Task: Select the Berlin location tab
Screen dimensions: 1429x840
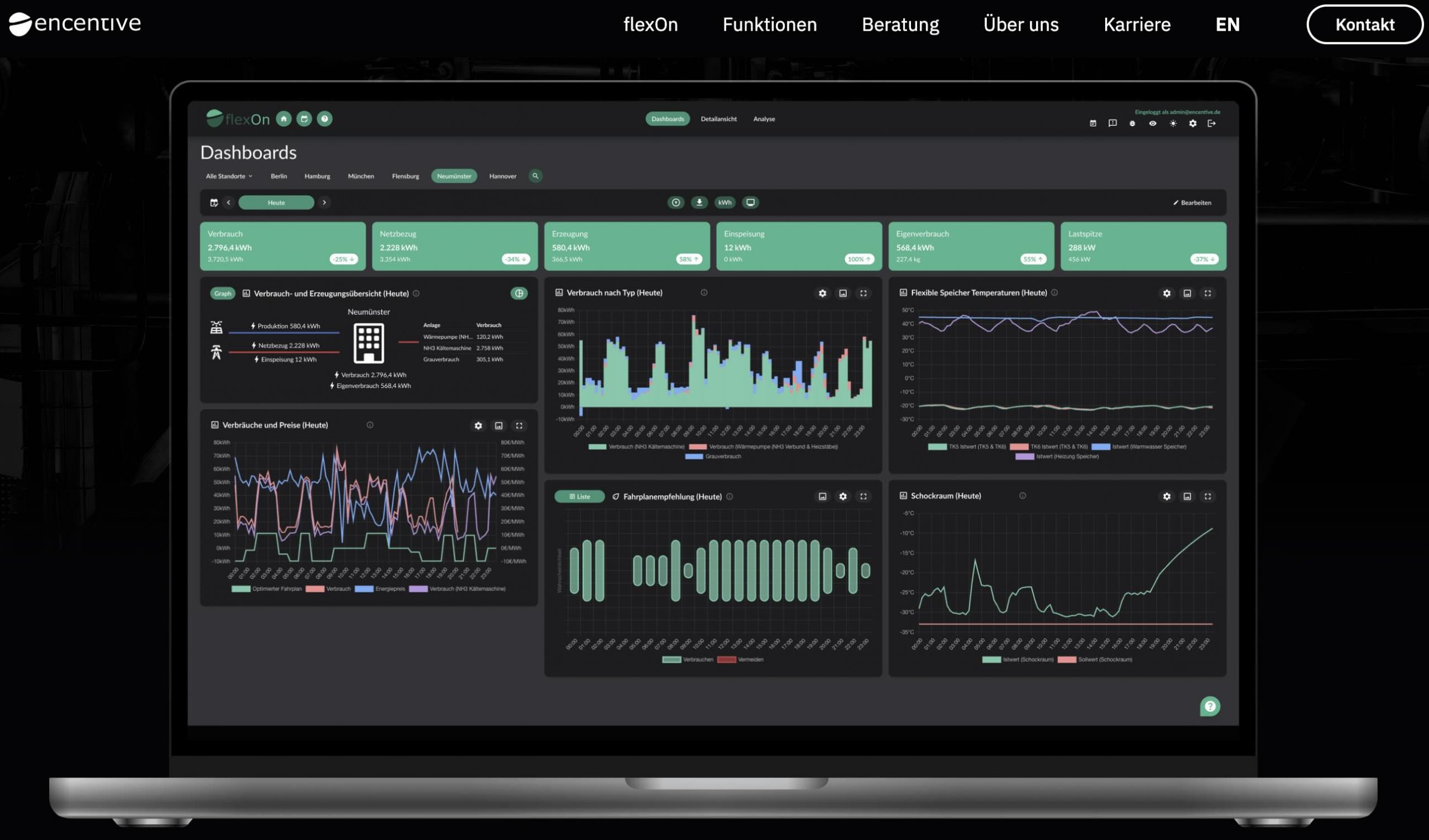Action: [279, 176]
